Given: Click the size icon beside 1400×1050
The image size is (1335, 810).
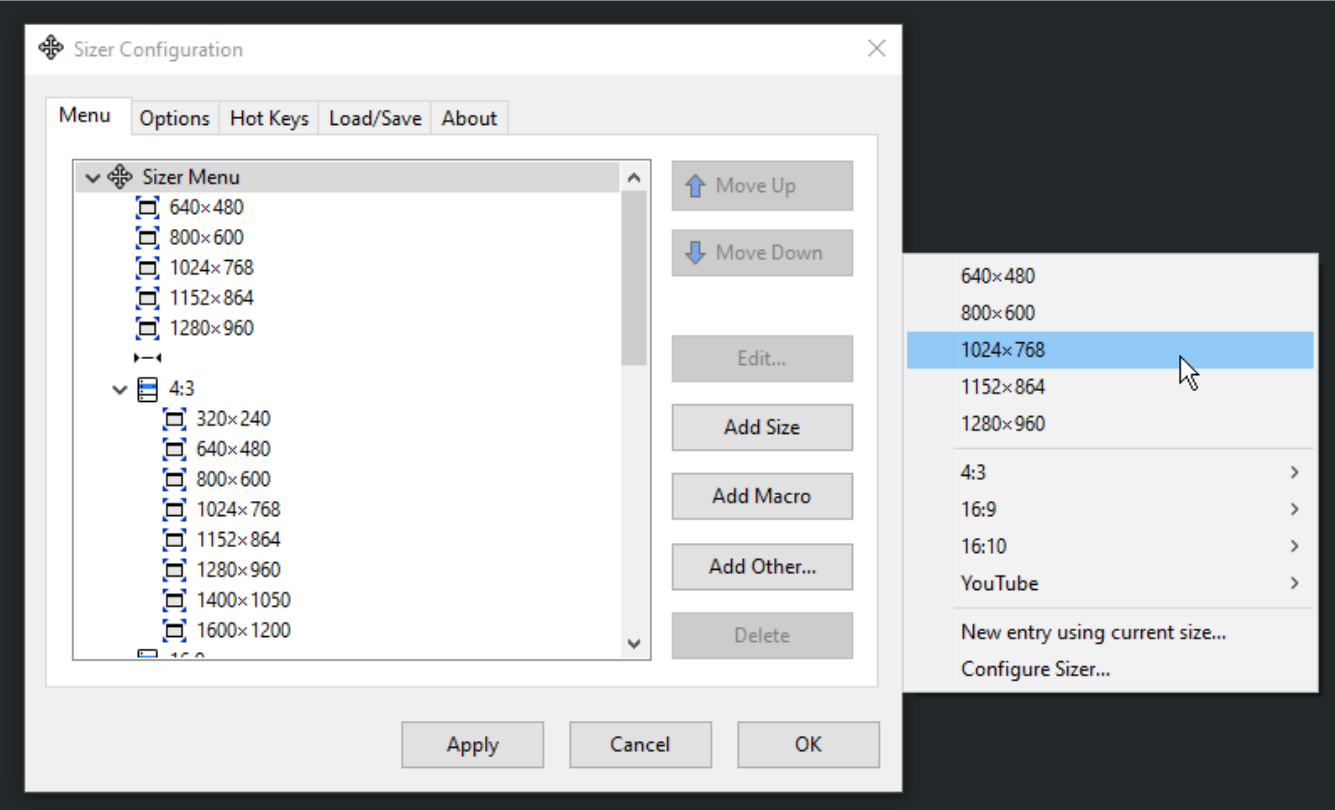Looking at the screenshot, I should pyautogui.click(x=174, y=601).
